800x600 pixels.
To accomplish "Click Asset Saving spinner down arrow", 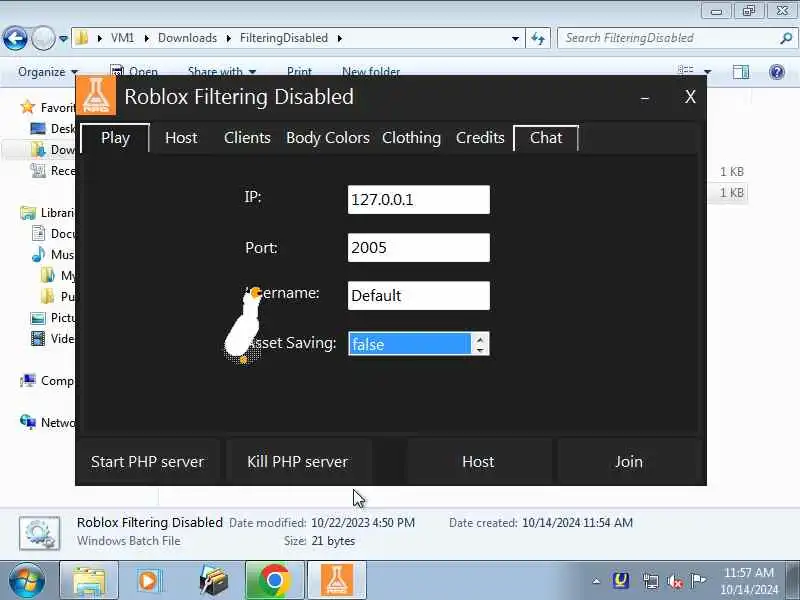I will 480,349.
